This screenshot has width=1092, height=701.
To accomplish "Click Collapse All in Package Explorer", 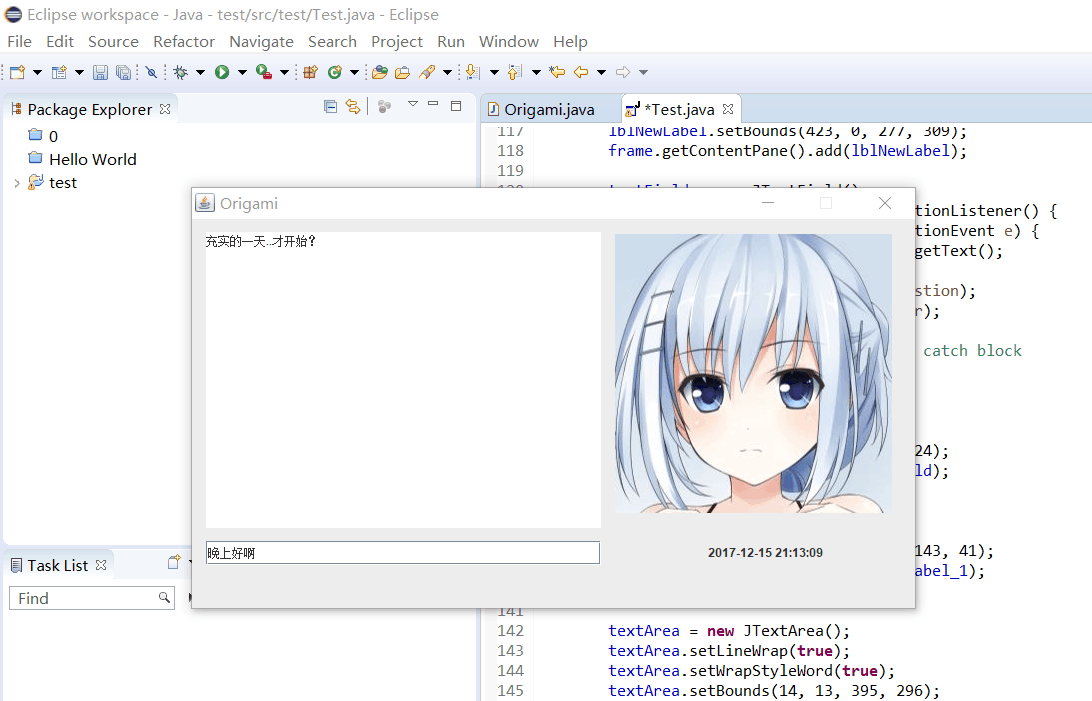I will point(331,107).
